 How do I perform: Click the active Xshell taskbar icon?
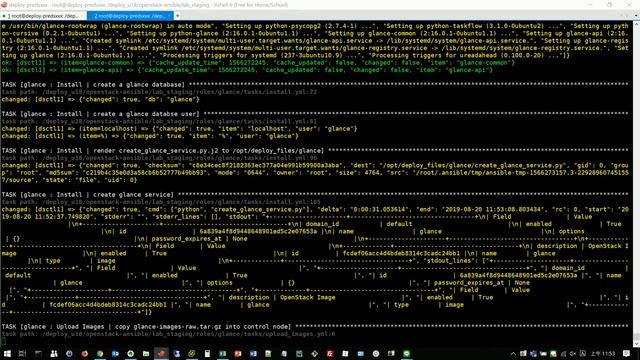pyautogui.click(x=161, y=353)
